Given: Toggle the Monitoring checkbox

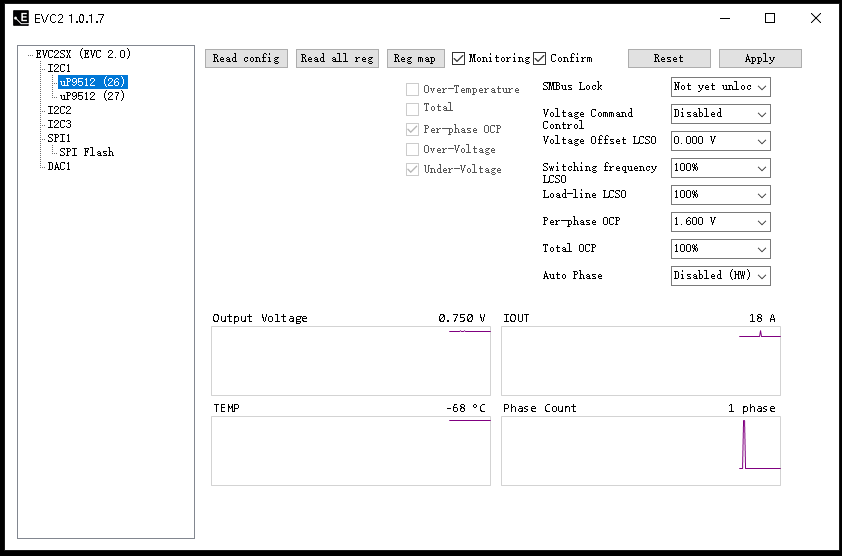Looking at the screenshot, I should (459, 58).
